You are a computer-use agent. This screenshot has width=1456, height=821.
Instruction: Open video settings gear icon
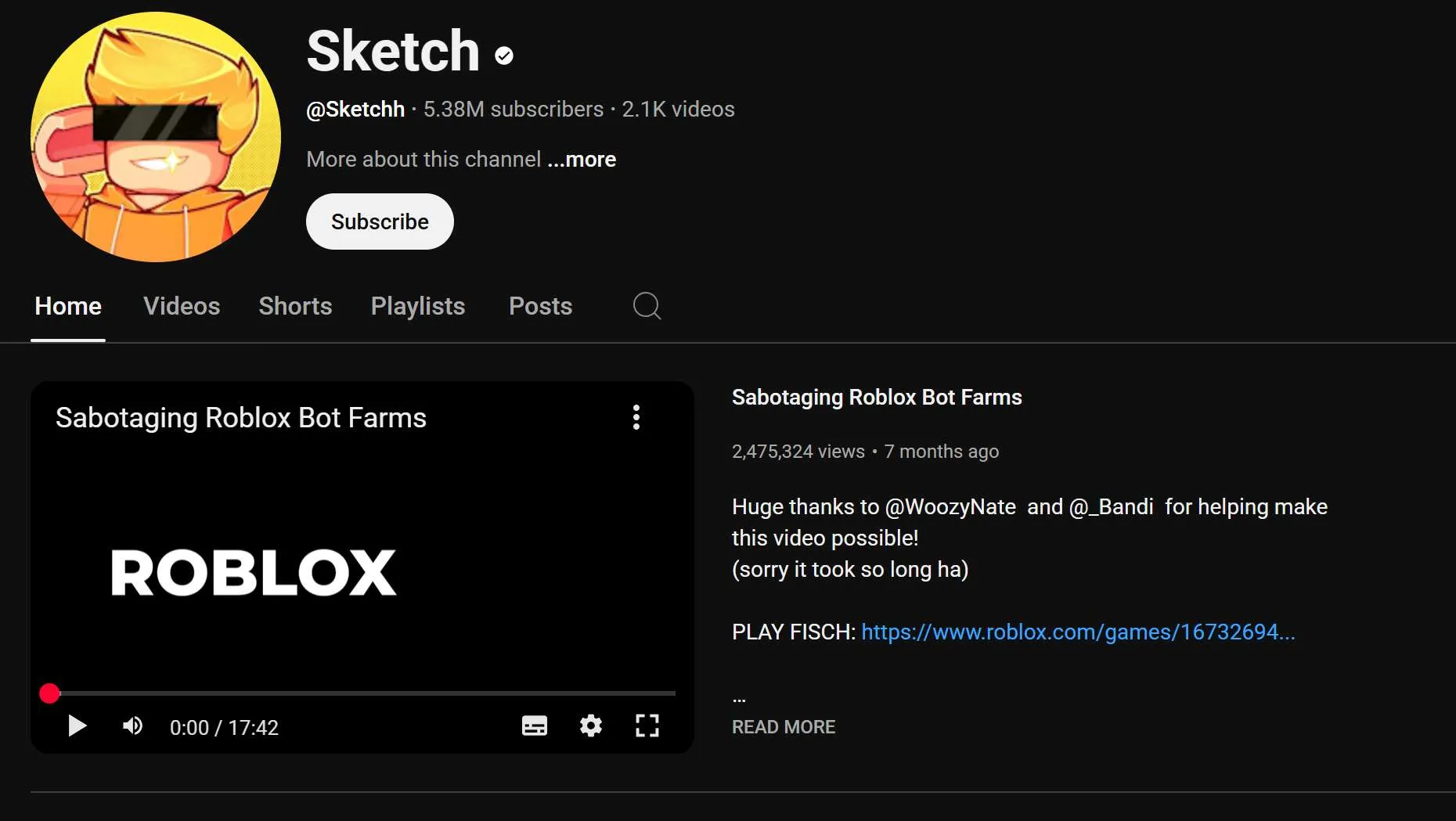591,726
